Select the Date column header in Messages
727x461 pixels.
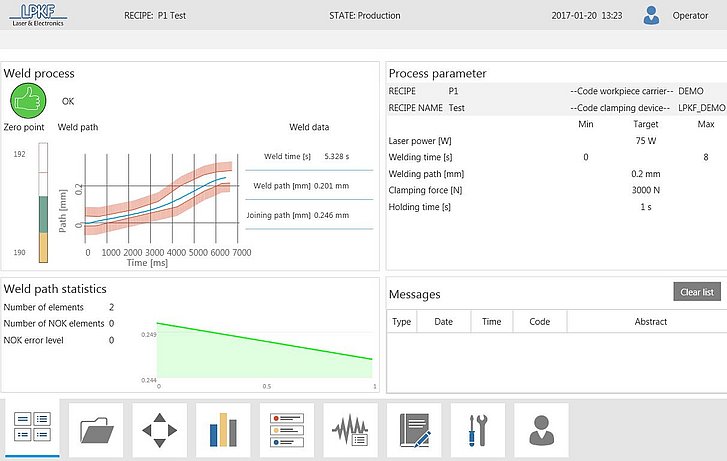click(443, 322)
